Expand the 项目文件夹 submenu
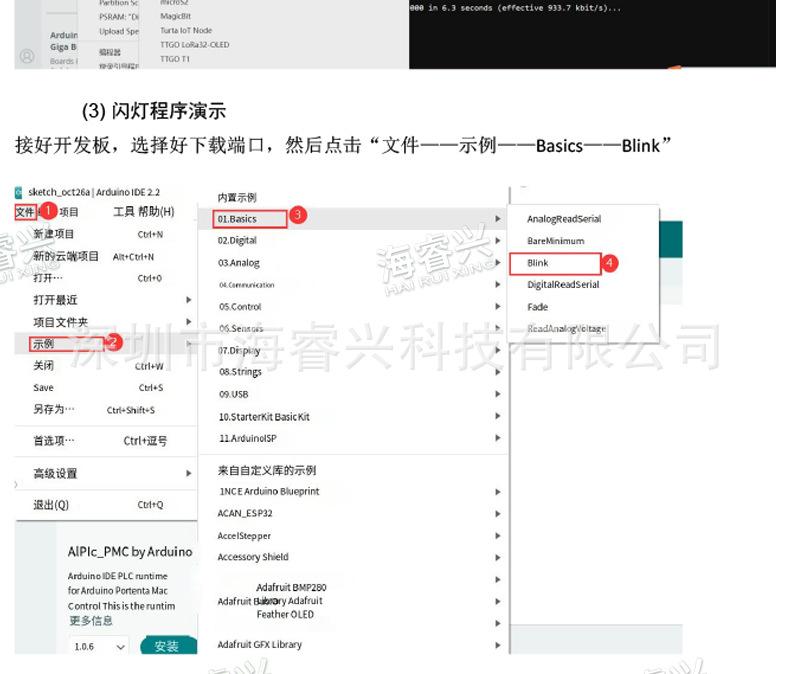790x674 pixels. (60, 322)
